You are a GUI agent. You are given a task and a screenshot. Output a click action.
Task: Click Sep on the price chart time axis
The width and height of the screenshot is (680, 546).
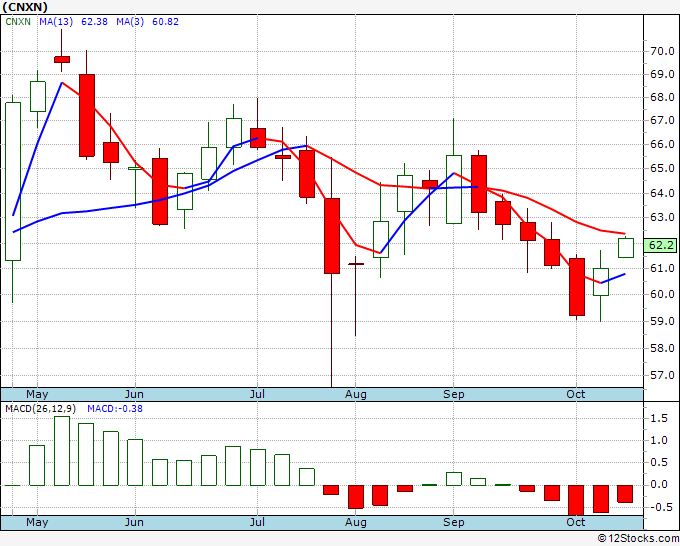(454, 394)
